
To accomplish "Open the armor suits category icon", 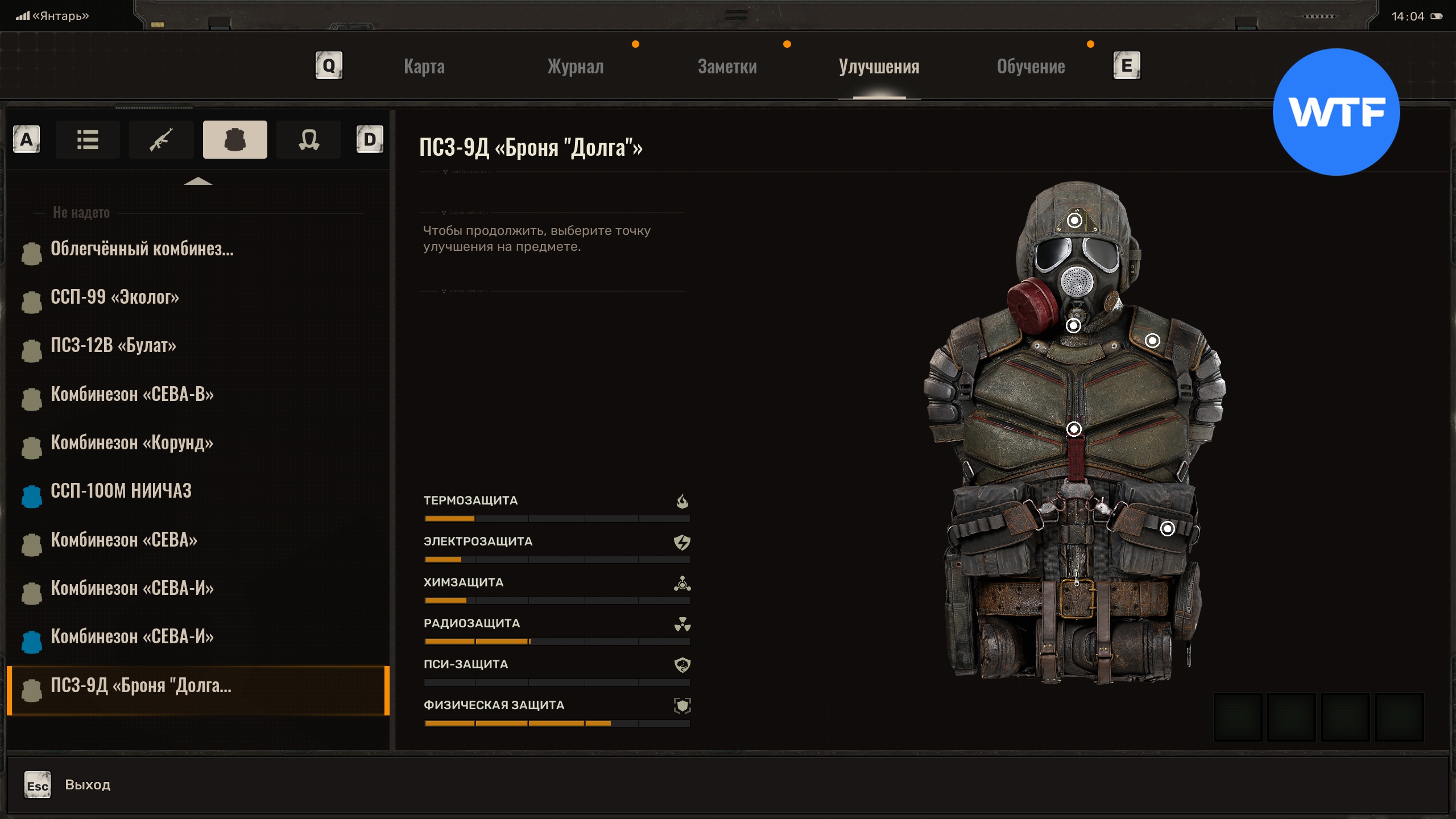I will (235, 139).
